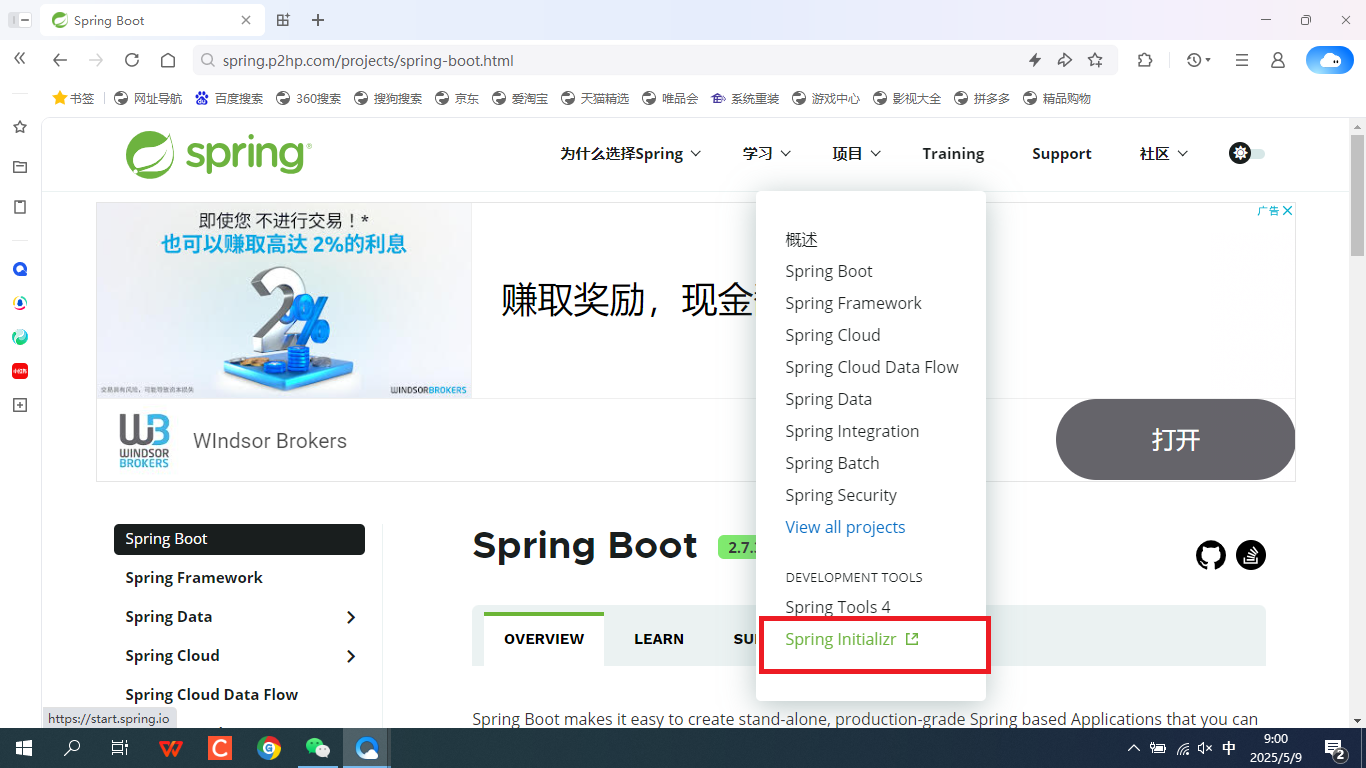Expand Spring Cloud chevron in sidebar
1366x768 pixels.
coord(351,656)
